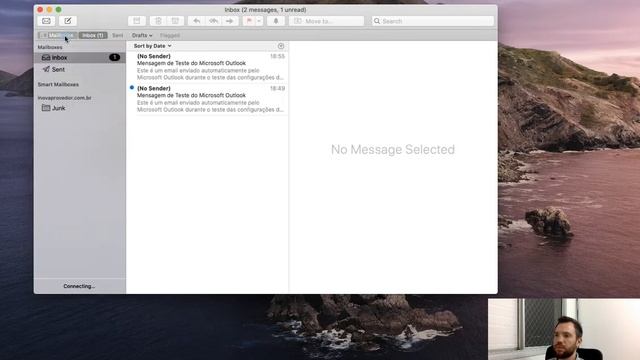
Task: Click the Forward arrow icon
Action: (230, 21)
